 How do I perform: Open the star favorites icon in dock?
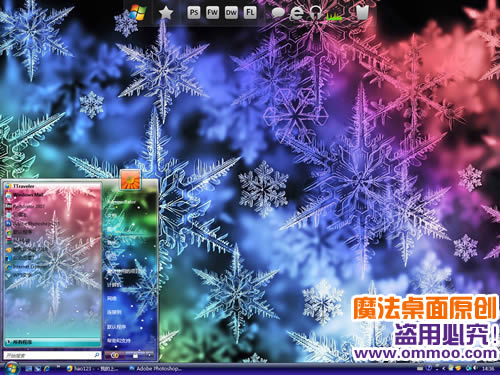tap(166, 13)
